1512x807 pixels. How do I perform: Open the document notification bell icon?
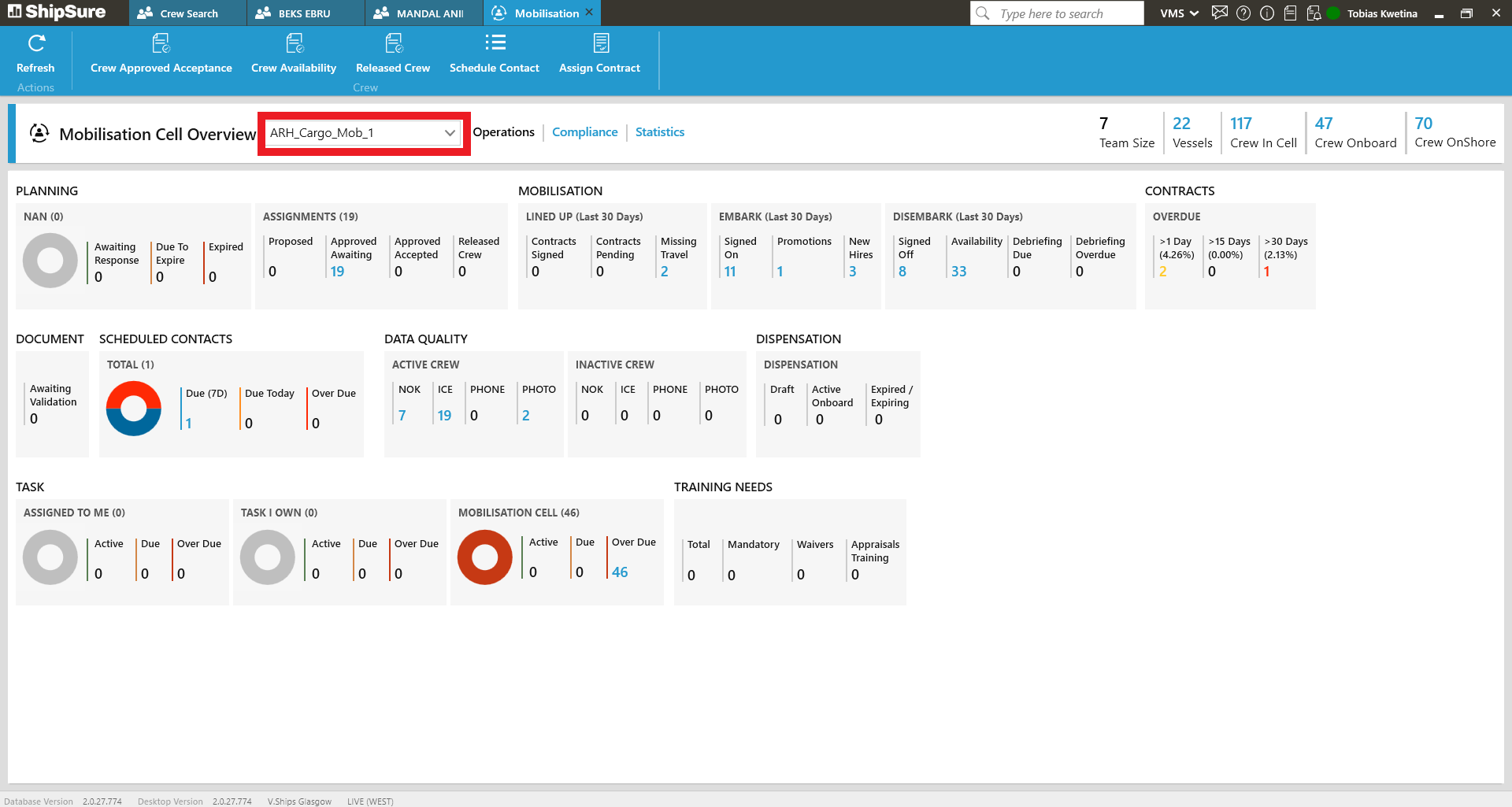tap(1314, 13)
